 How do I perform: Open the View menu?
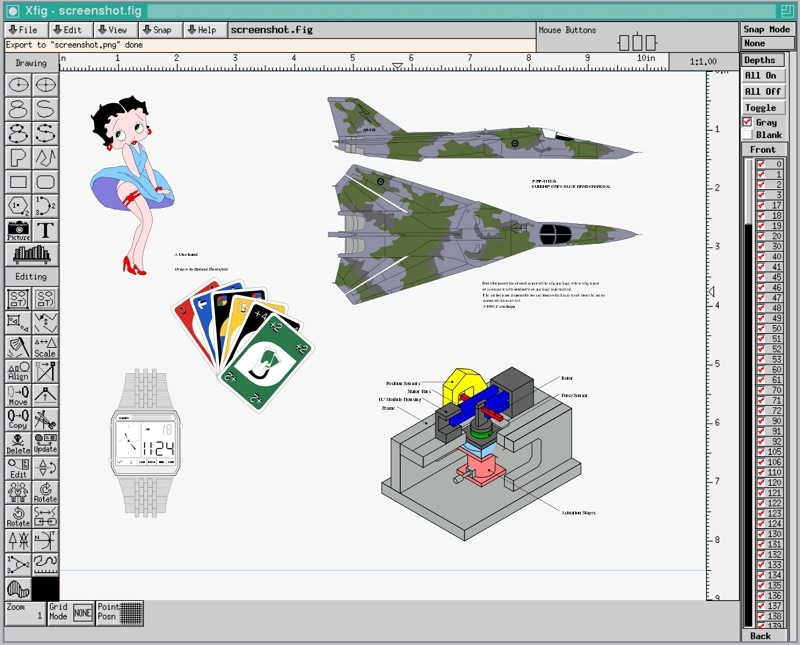click(115, 30)
